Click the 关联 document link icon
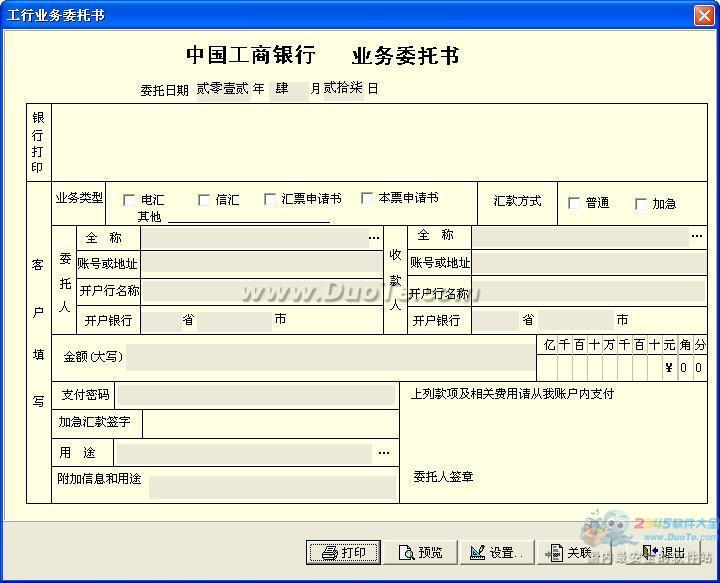 [x=555, y=553]
